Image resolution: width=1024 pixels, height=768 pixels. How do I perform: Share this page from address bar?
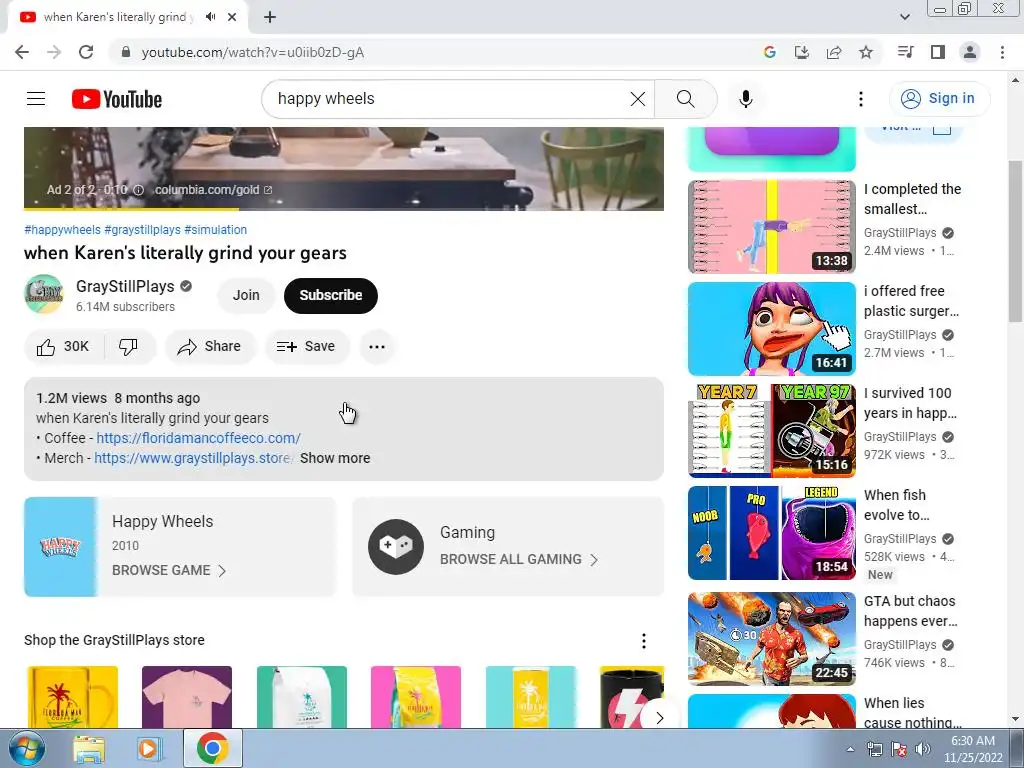click(834, 52)
